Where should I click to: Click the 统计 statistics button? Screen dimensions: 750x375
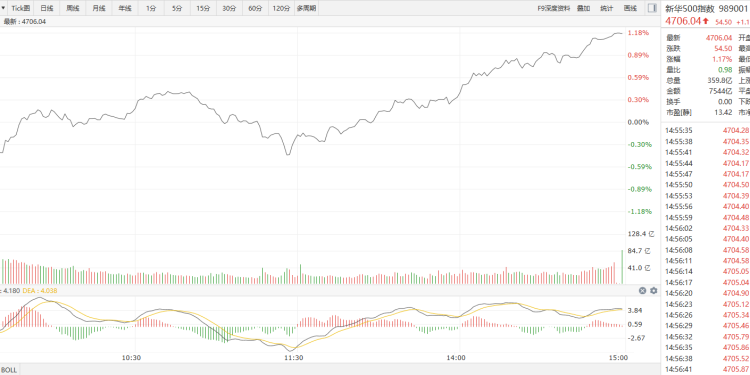pos(607,8)
